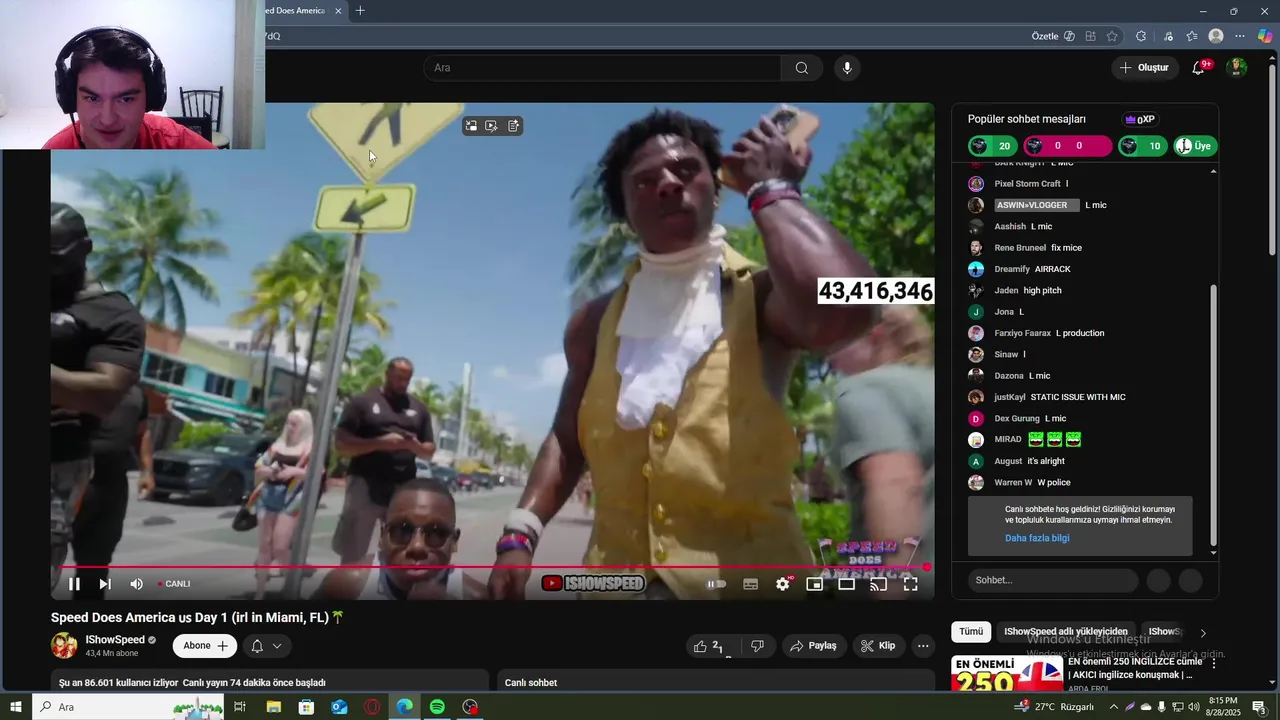Image resolution: width=1280 pixels, height=720 pixels.
Task: Open the Edge profile avatar
Action: (1216, 36)
